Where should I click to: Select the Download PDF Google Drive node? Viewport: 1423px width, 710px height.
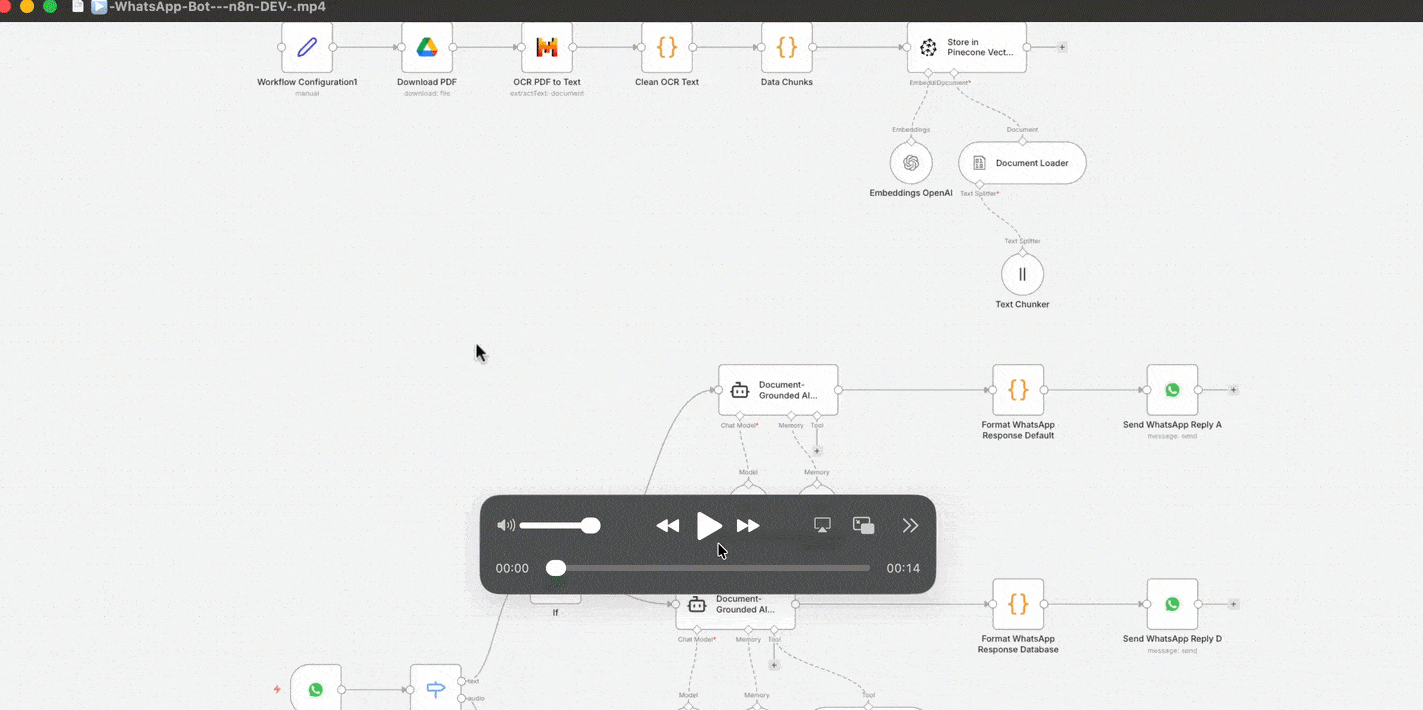coord(427,47)
